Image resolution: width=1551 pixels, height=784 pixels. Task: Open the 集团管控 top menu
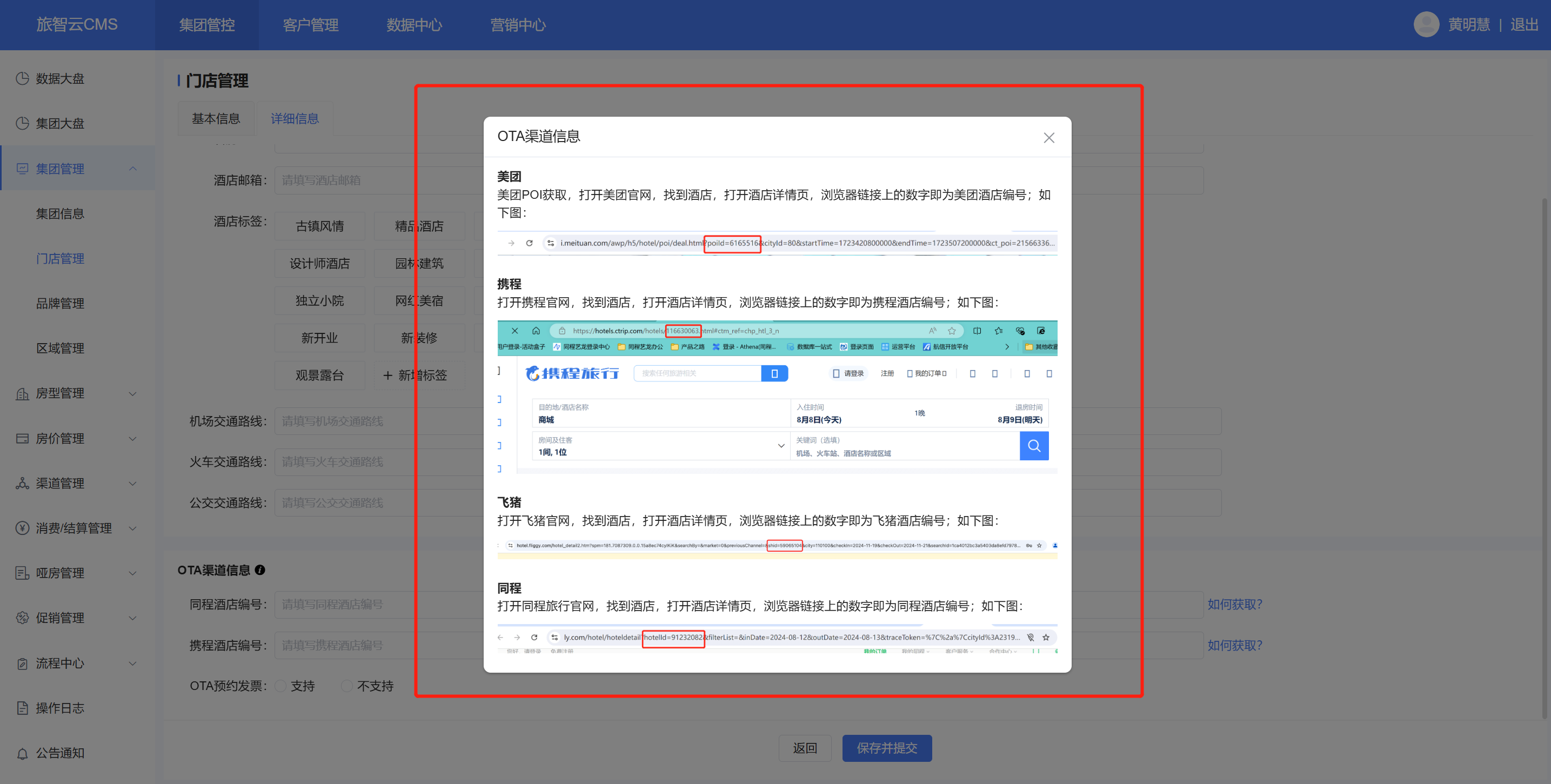pos(206,25)
